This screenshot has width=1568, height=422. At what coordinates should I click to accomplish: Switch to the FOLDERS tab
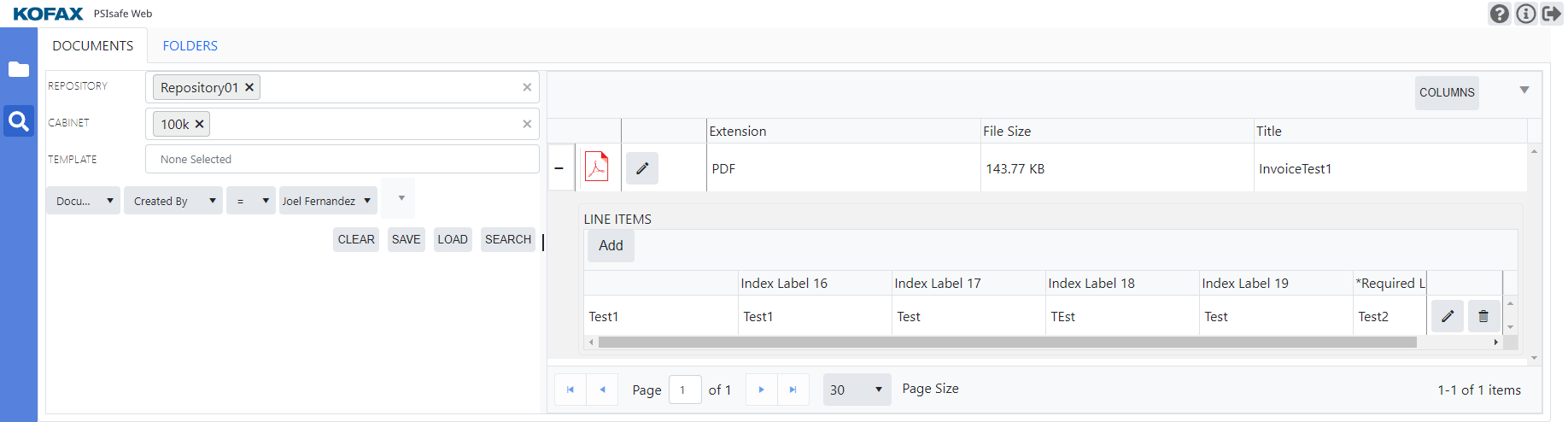pos(190,46)
